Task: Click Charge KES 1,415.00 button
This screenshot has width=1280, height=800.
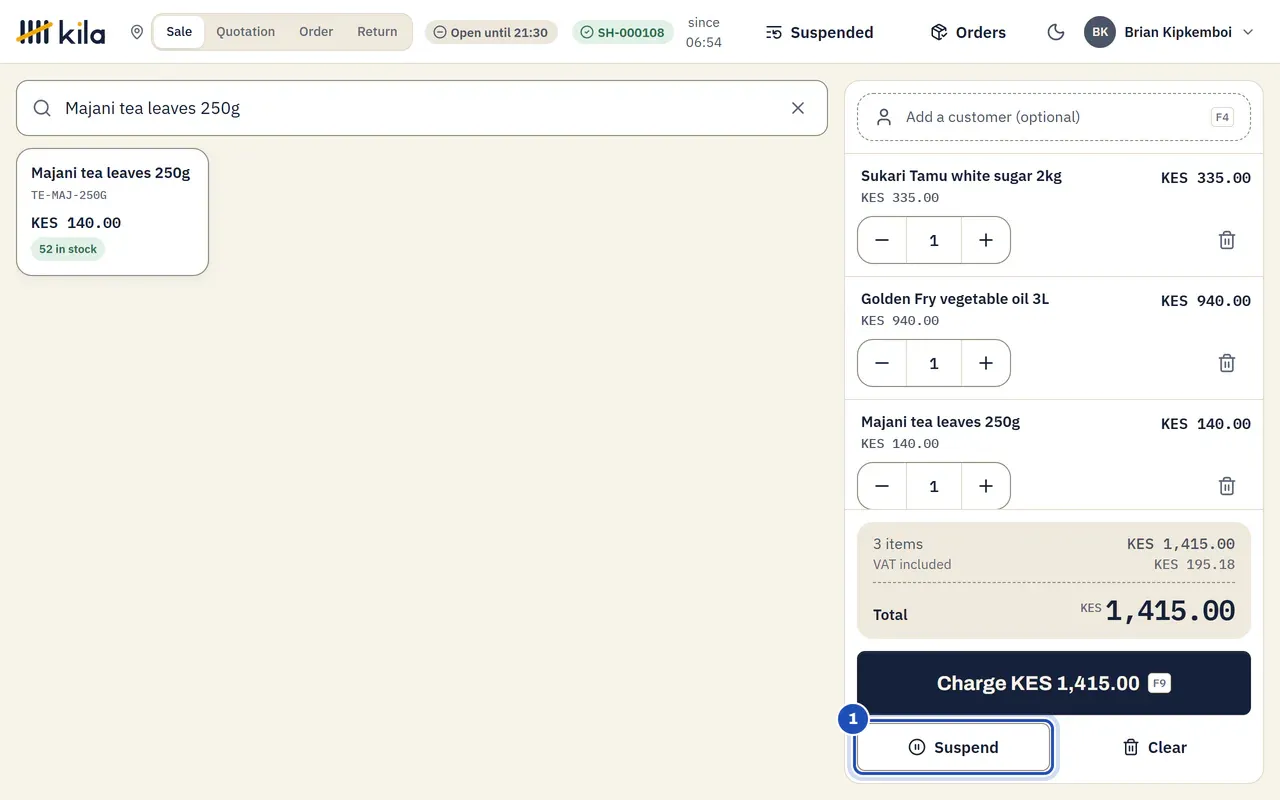Action: pos(1054,683)
